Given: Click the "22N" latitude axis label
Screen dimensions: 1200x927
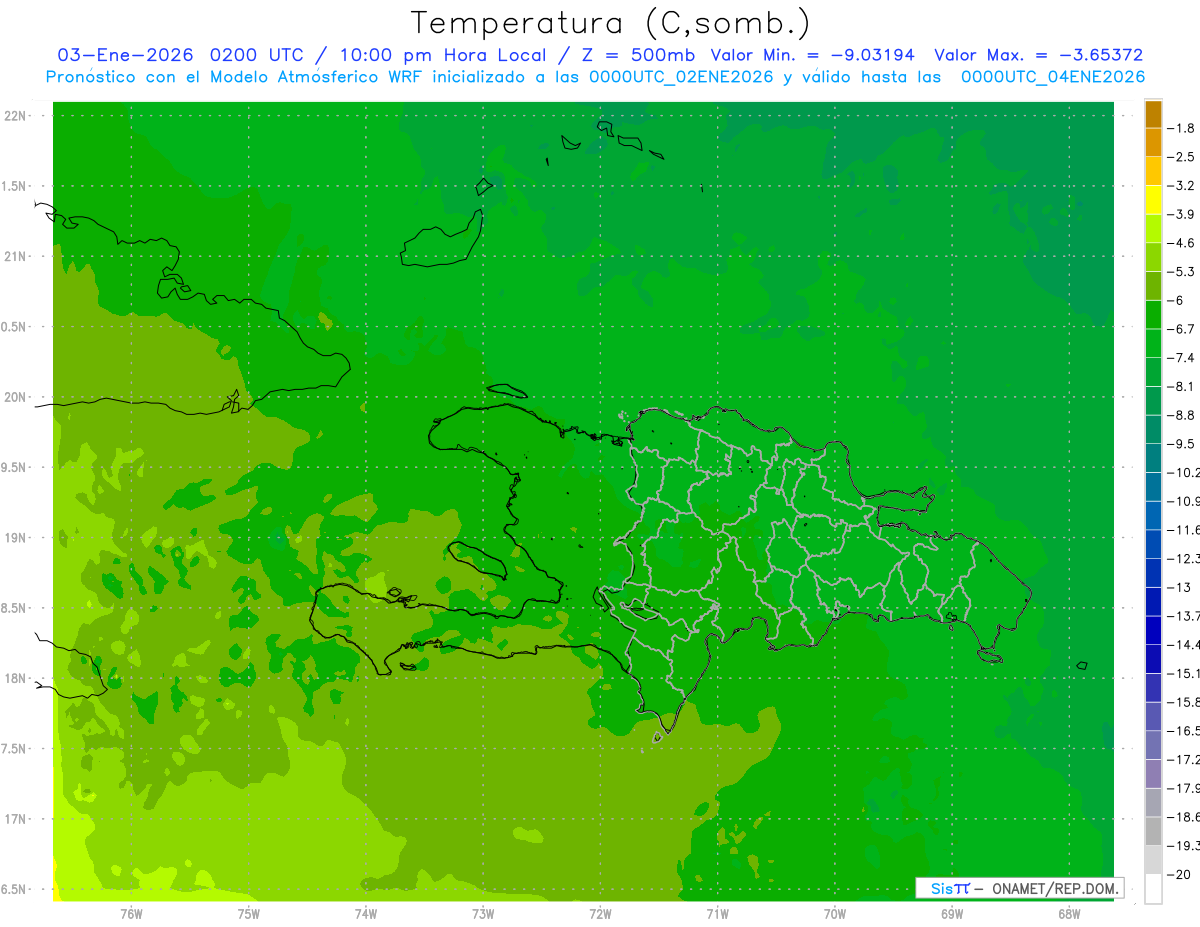Looking at the screenshot, I should [16, 116].
